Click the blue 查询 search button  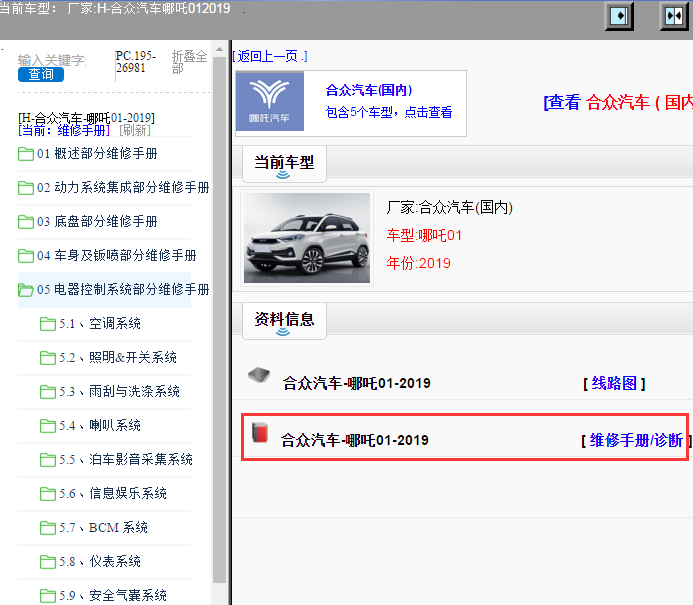(41, 74)
